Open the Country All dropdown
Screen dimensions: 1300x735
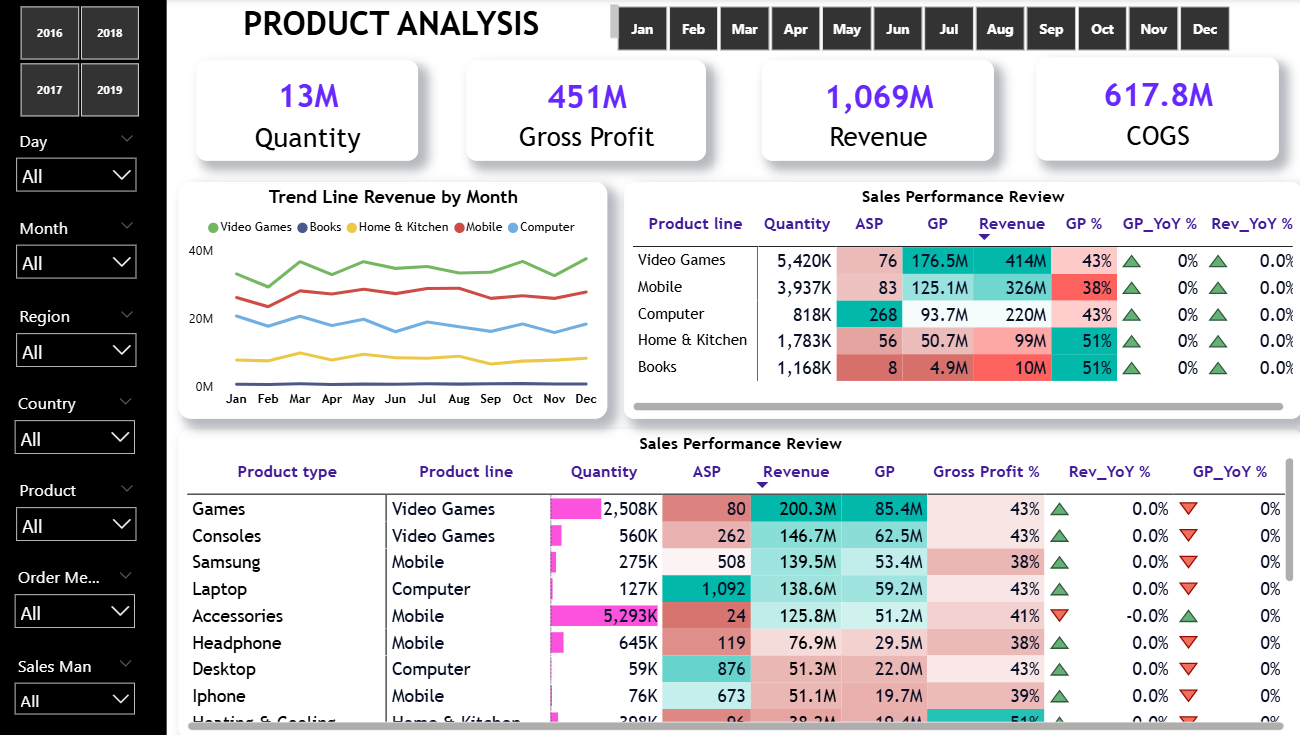tap(76, 438)
